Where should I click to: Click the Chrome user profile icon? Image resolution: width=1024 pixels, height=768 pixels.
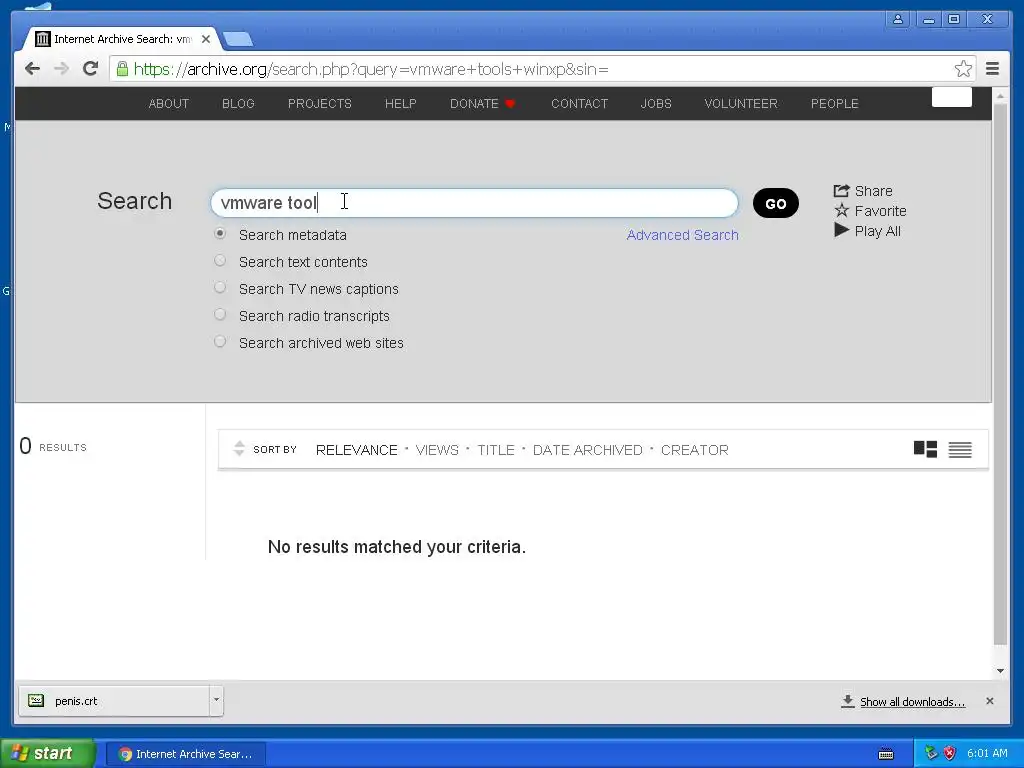(x=898, y=19)
